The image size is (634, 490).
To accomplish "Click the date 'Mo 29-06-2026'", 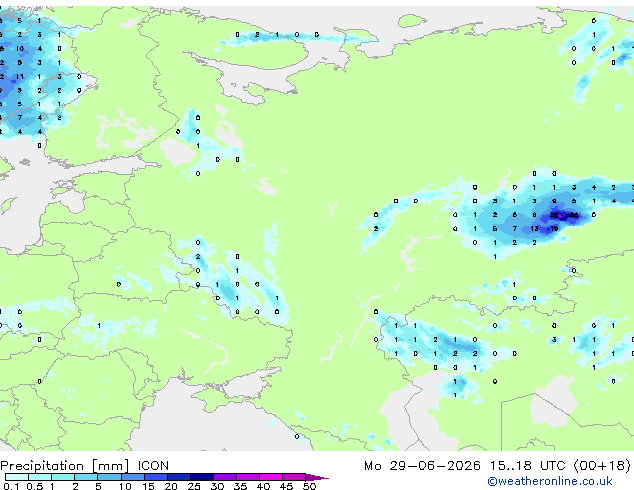I will 423,466.
